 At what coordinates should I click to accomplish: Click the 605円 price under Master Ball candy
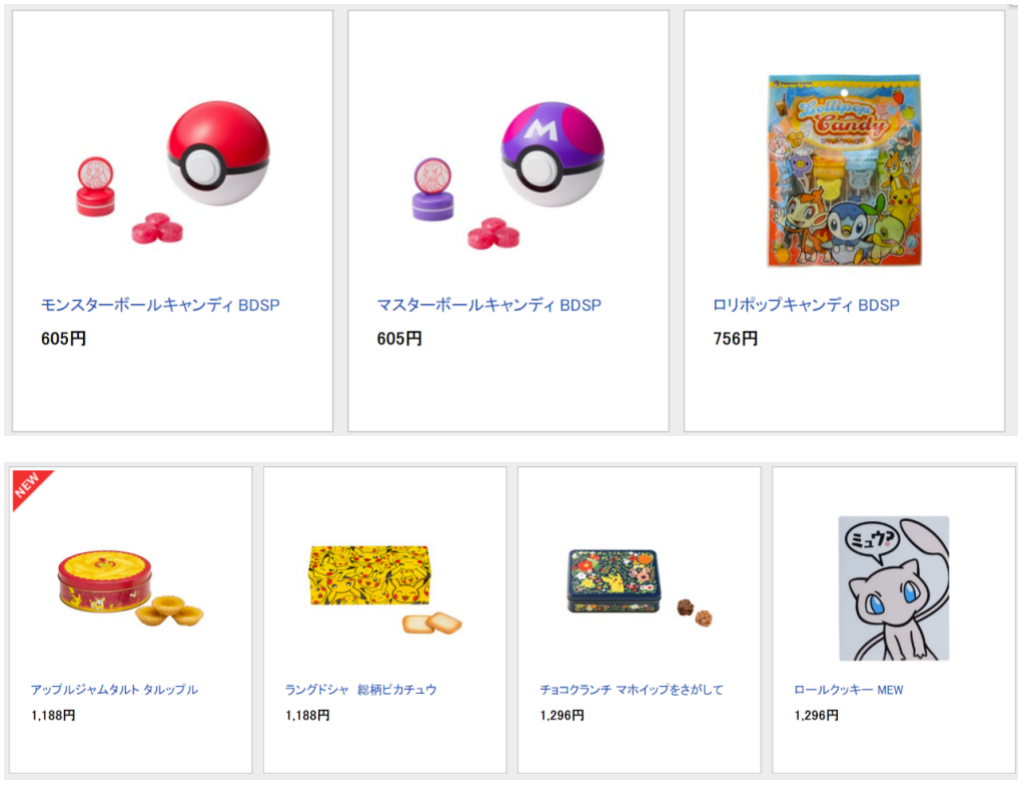click(398, 339)
